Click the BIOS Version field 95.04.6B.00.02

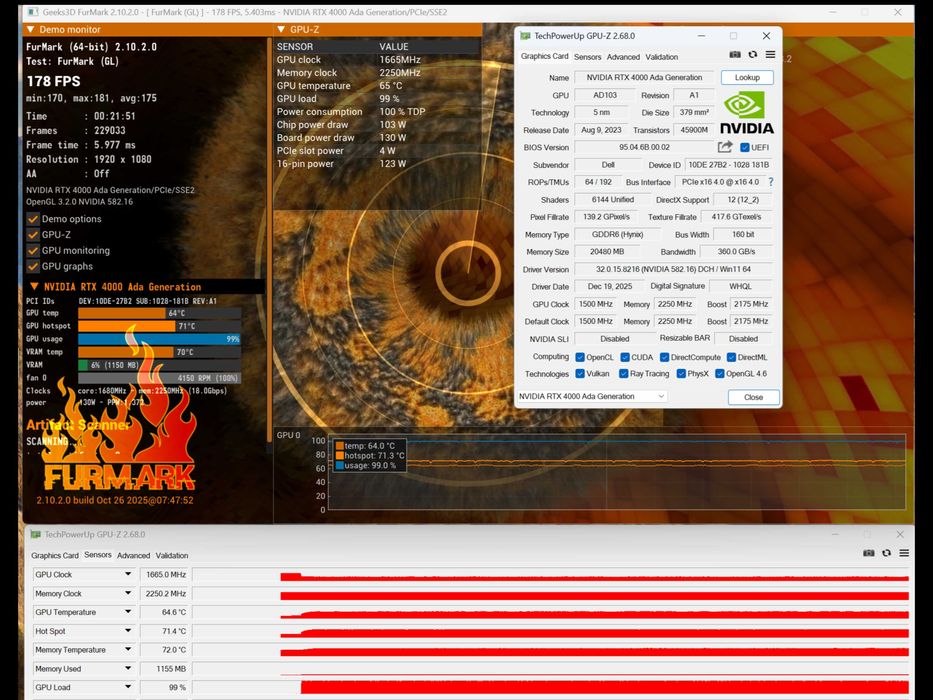pyautogui.click(x=644, y=147)
